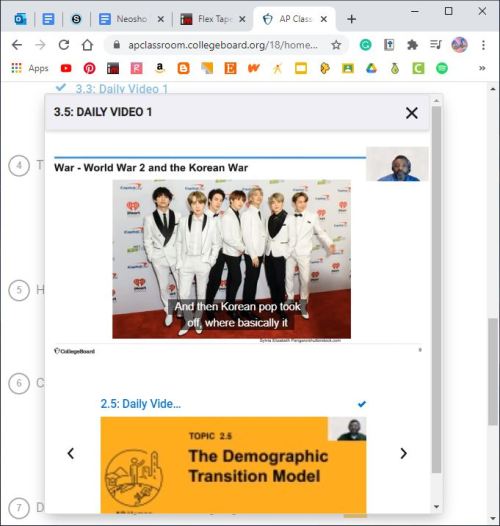Select unit 4 in the background list
Screen dimensions: 500x526
click(x=19, y=165)
